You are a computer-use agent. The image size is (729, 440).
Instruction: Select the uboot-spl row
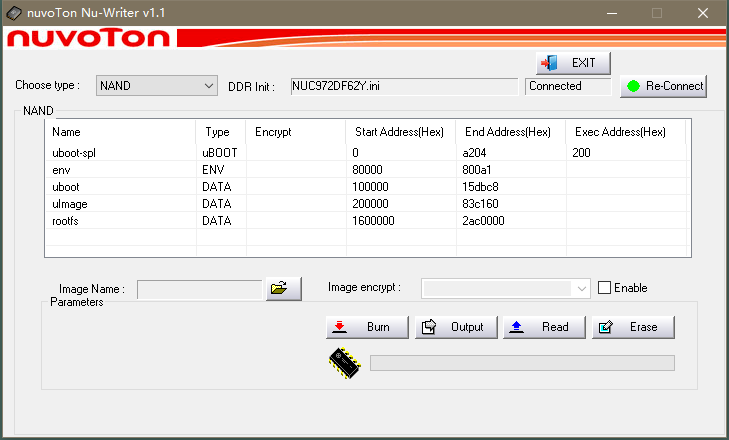coord(366,153)
